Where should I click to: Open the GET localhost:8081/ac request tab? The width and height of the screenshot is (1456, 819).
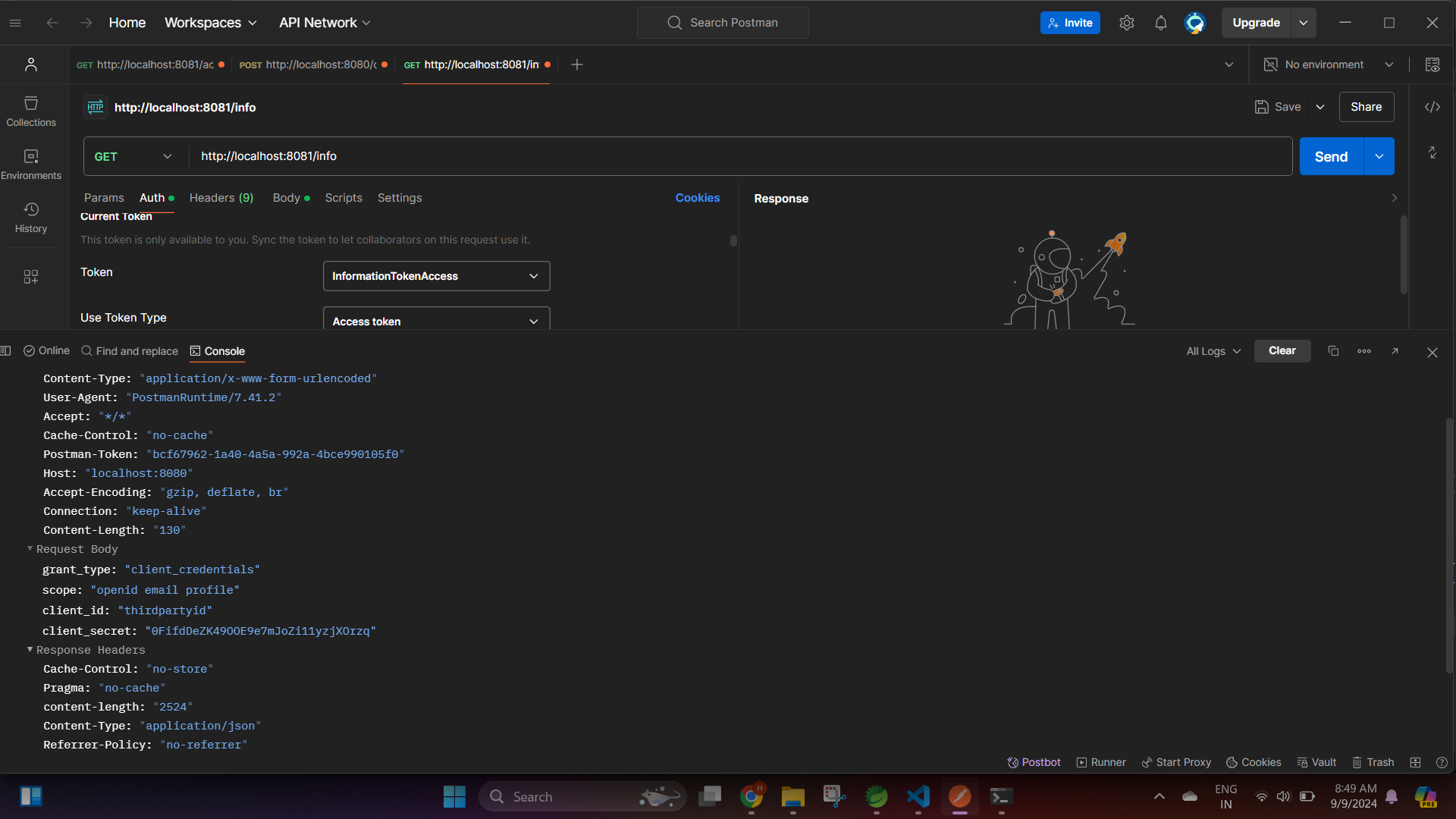click(149, 64)
